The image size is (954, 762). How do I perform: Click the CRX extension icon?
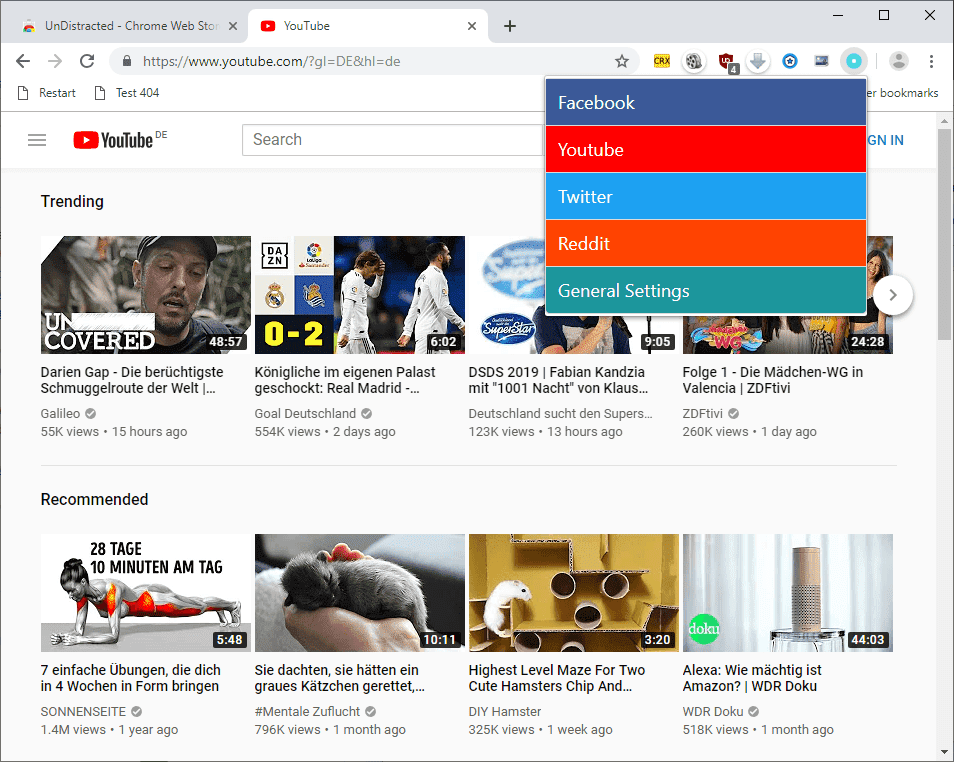661,61
